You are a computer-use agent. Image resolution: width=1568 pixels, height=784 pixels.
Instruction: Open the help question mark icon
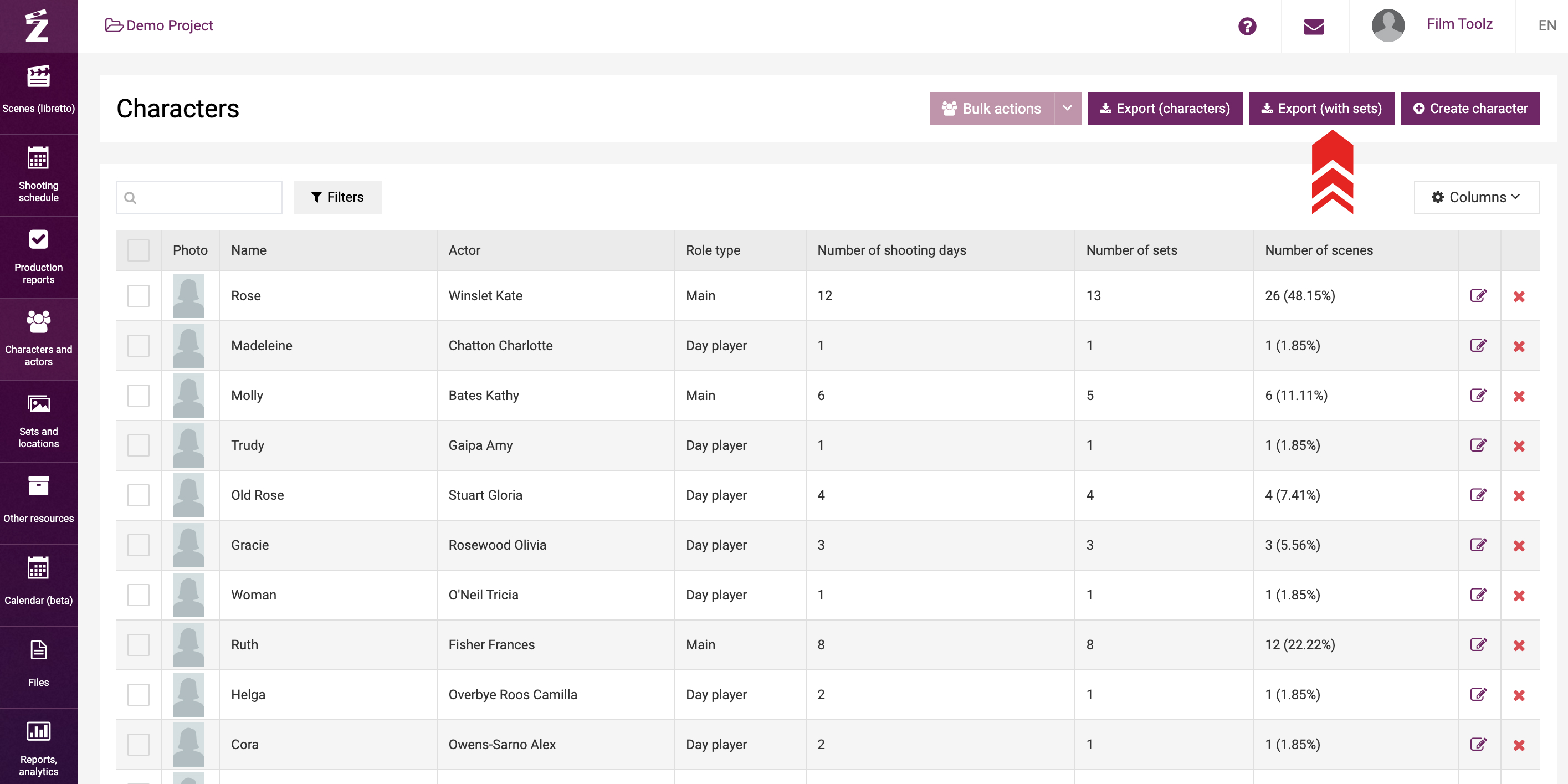click(x=1247, y=26)
